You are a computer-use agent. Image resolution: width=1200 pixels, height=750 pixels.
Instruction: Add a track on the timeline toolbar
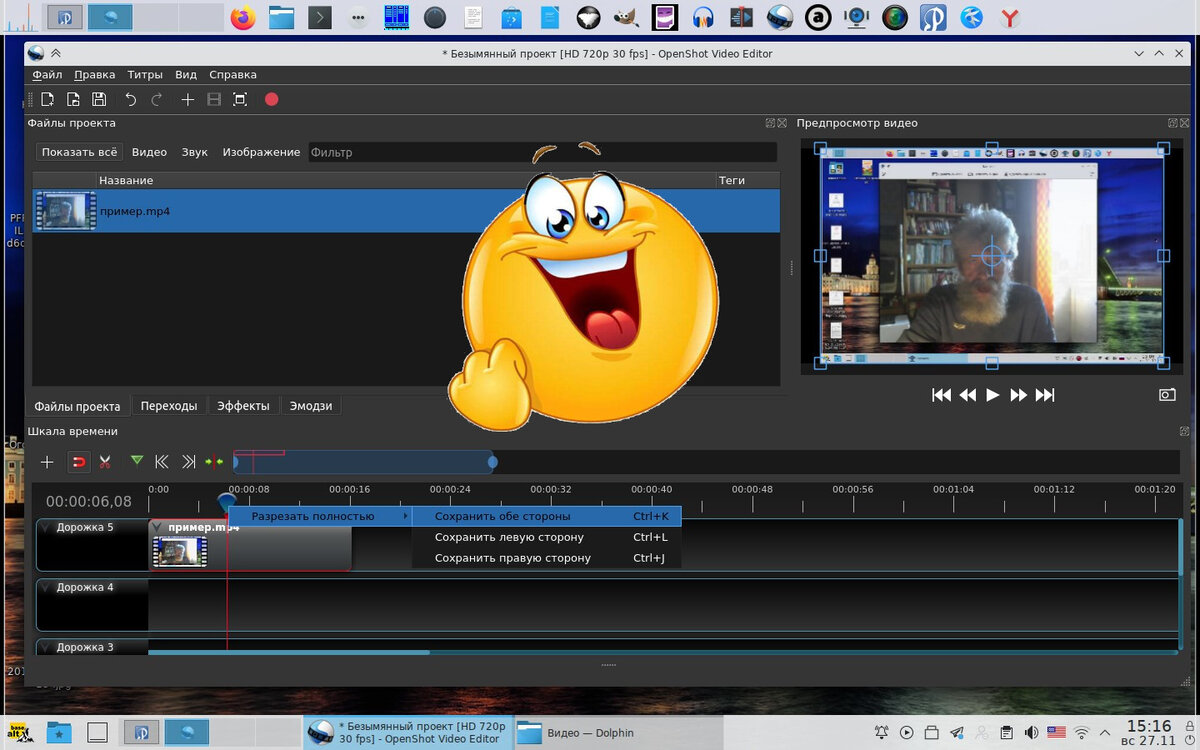pyautogui.click(x=47, y=462)
